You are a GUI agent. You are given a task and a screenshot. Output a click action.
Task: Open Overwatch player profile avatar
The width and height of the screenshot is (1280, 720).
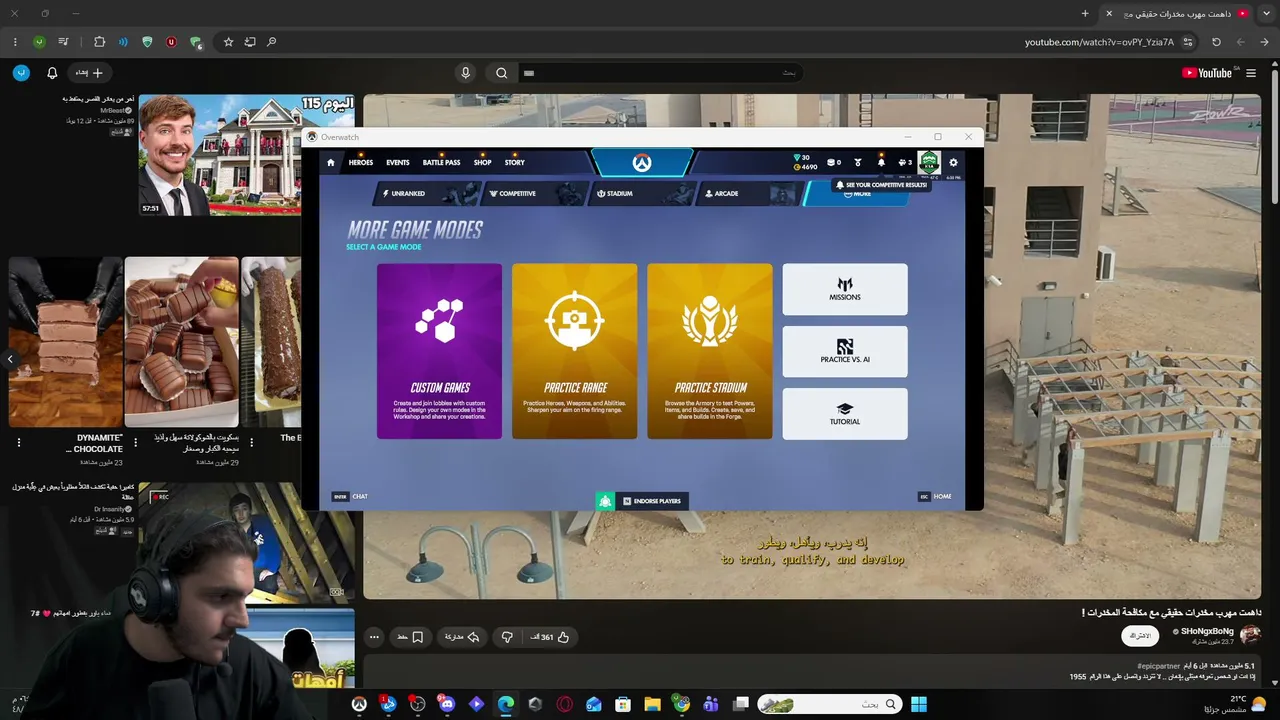(x=929, y=162)
